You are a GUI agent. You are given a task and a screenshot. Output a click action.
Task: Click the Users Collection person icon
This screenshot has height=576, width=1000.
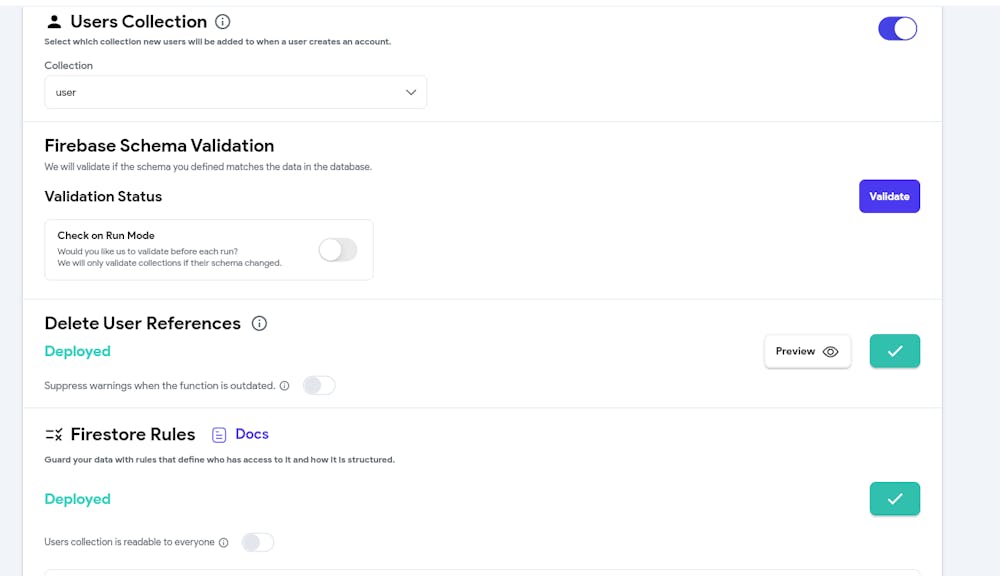[x=54, y=22]
